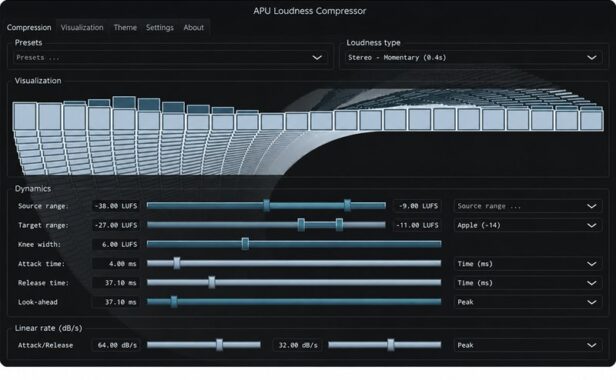
Task: Open the Look-ahead Peak dropdown
Action: pyautogui.click(x=528, y=302)
